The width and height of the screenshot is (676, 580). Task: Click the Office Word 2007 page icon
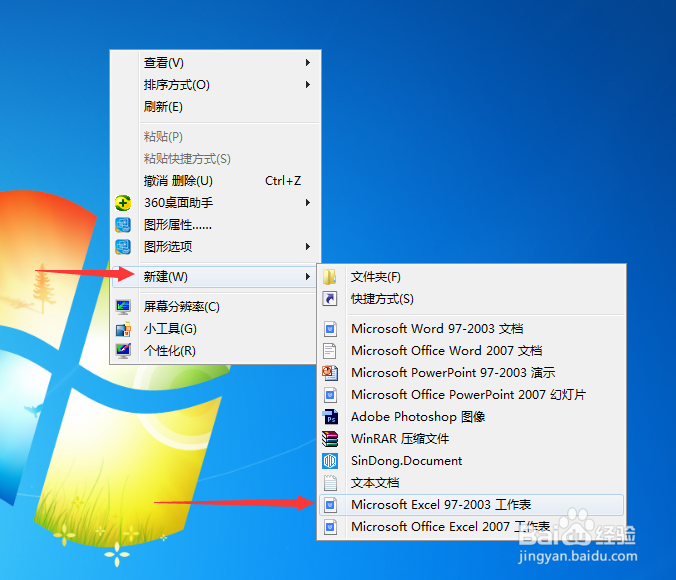click(330, 351)
